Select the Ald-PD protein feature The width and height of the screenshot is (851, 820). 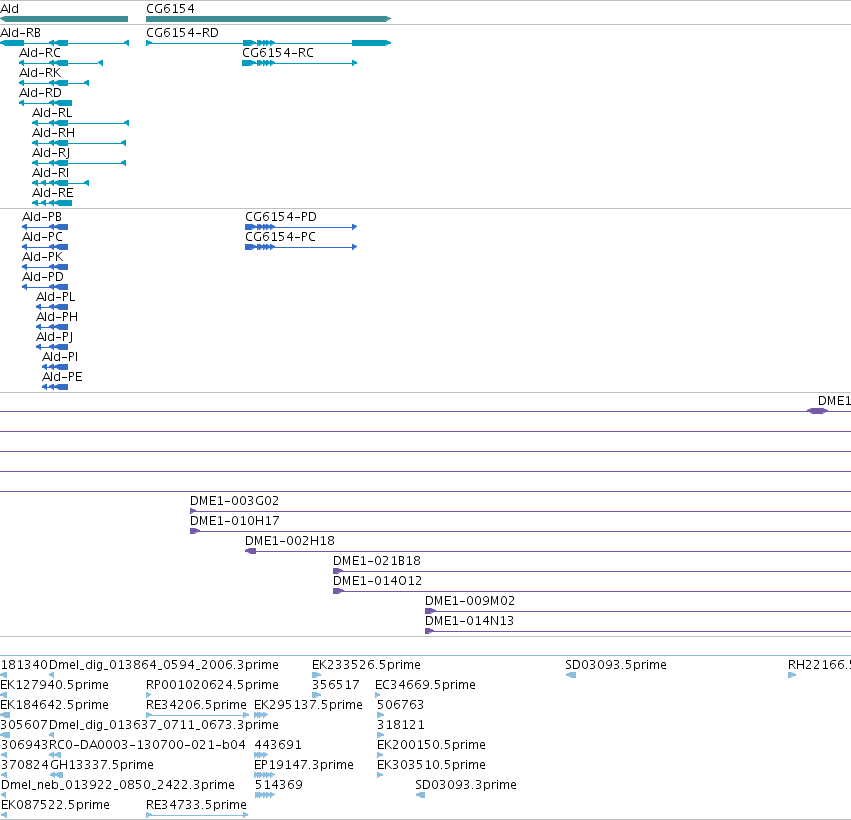pos(45,287)
